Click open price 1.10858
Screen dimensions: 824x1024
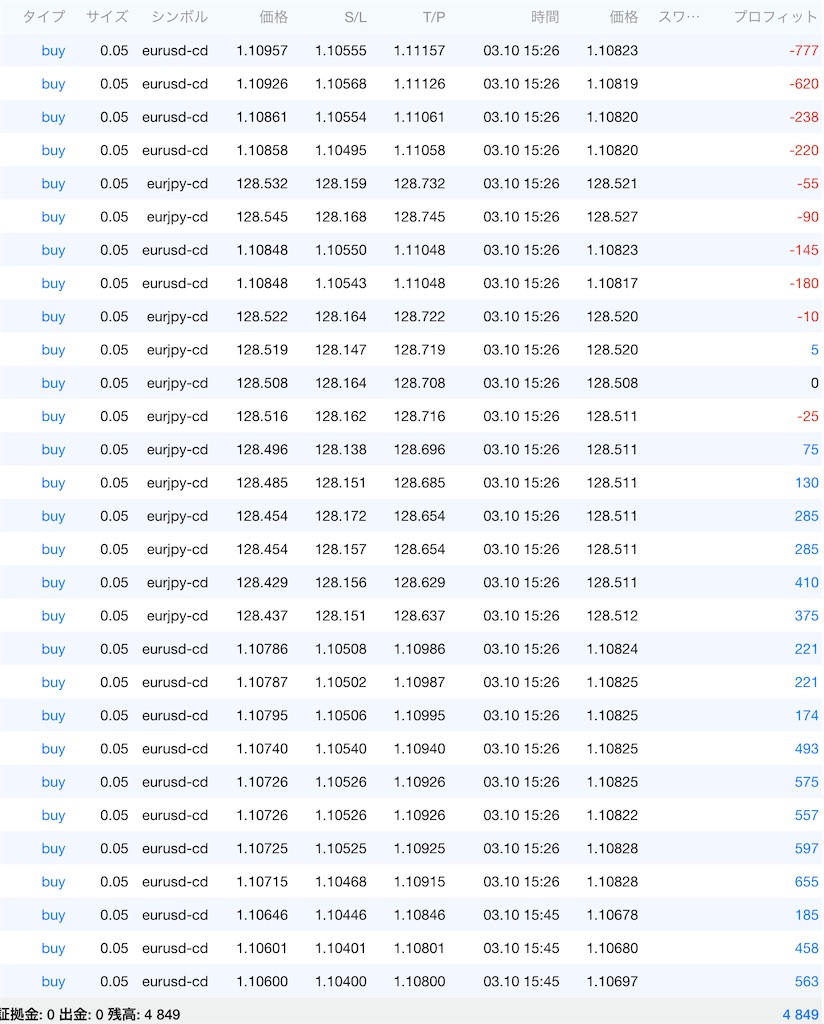pos(262,150)
